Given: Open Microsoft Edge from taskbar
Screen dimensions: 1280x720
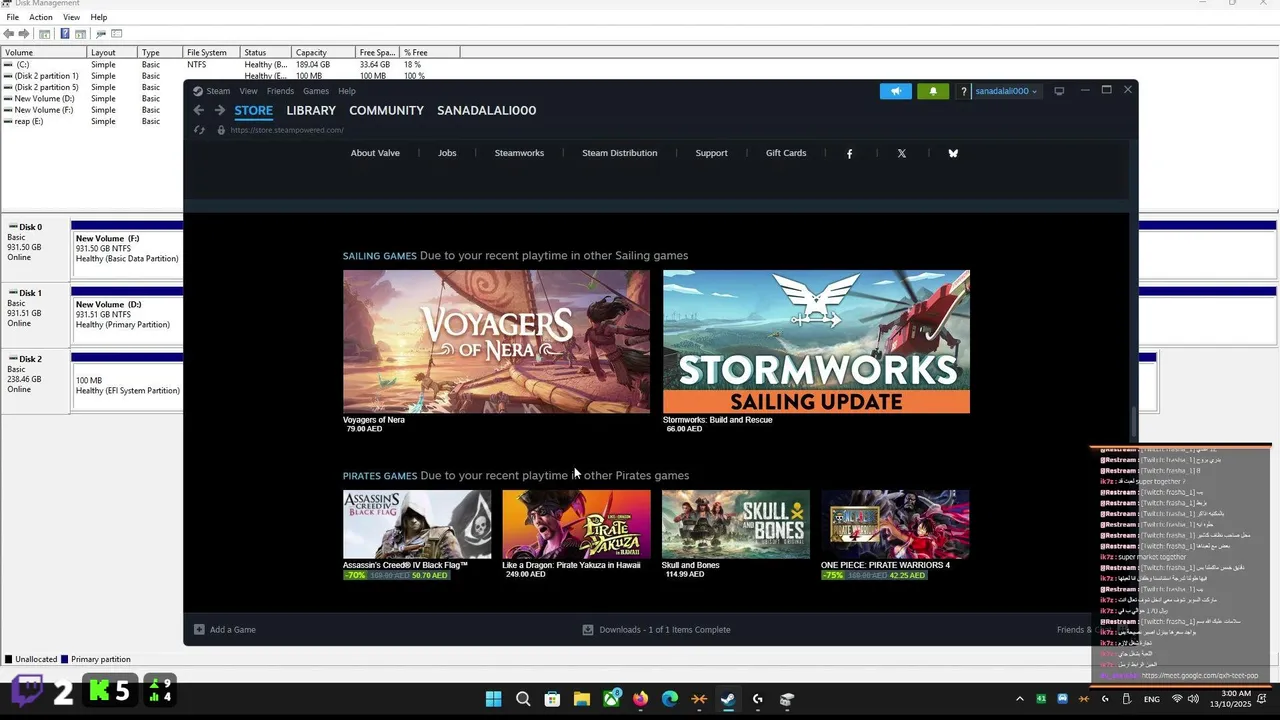Looking at the screenshot, I should 669,699.
